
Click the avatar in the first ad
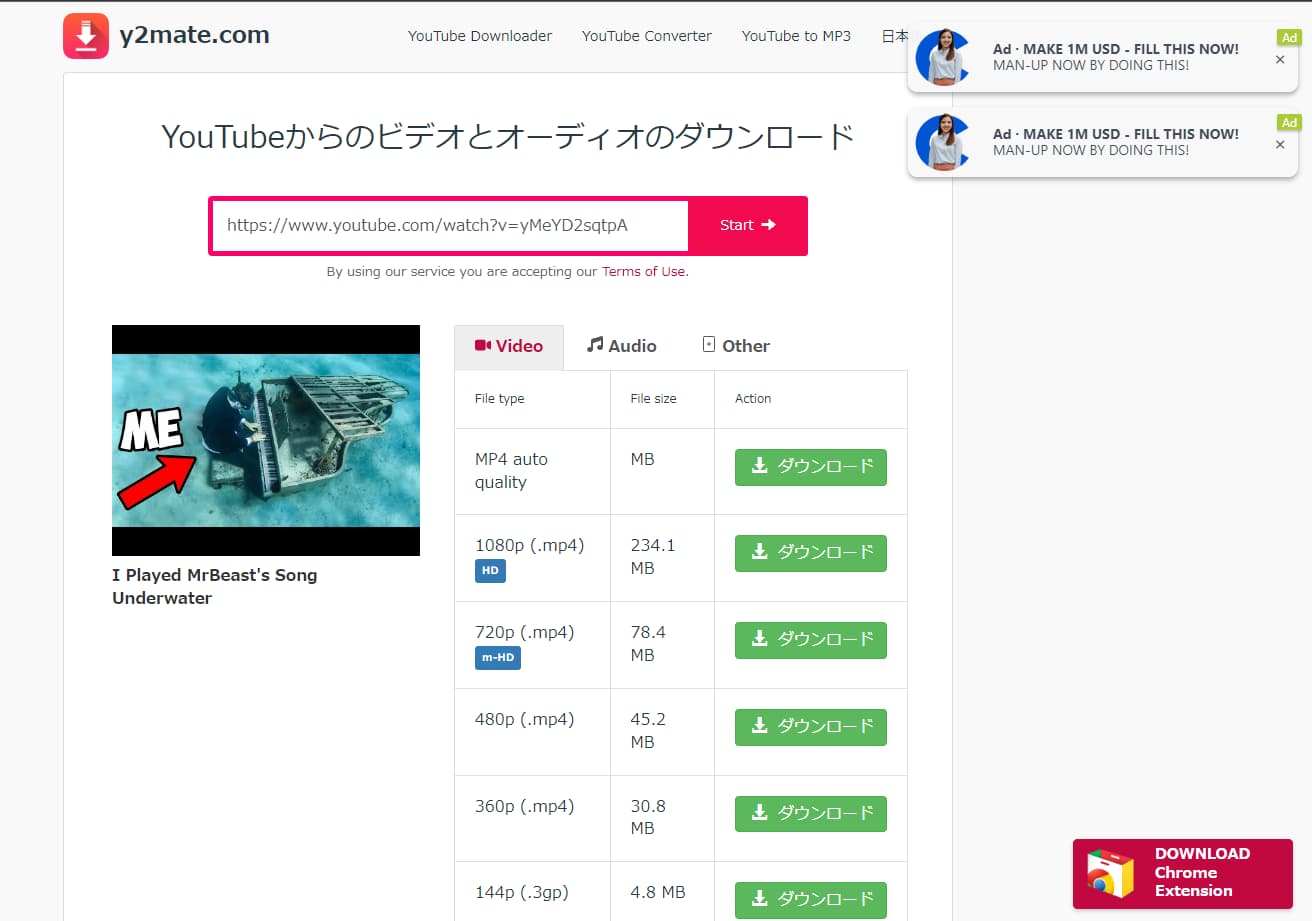[942, 57]
